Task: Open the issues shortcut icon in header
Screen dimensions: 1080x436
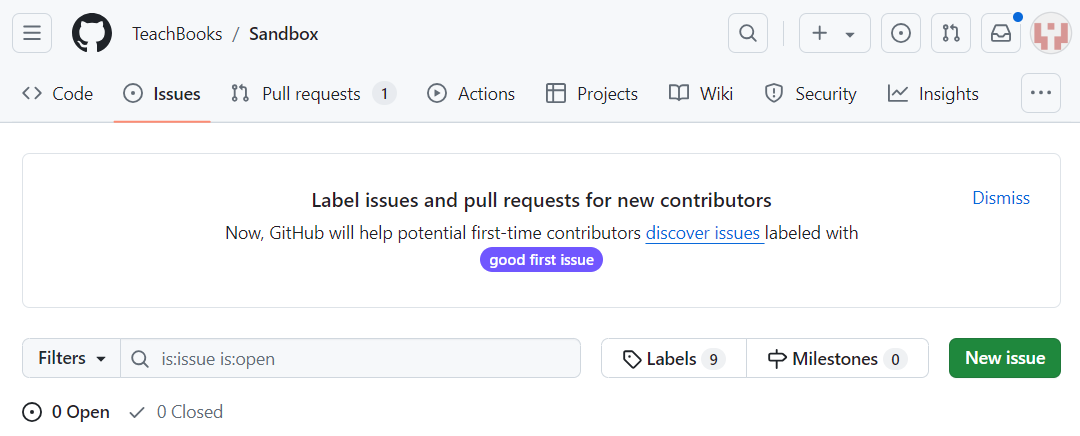Action: pos(901,33)
